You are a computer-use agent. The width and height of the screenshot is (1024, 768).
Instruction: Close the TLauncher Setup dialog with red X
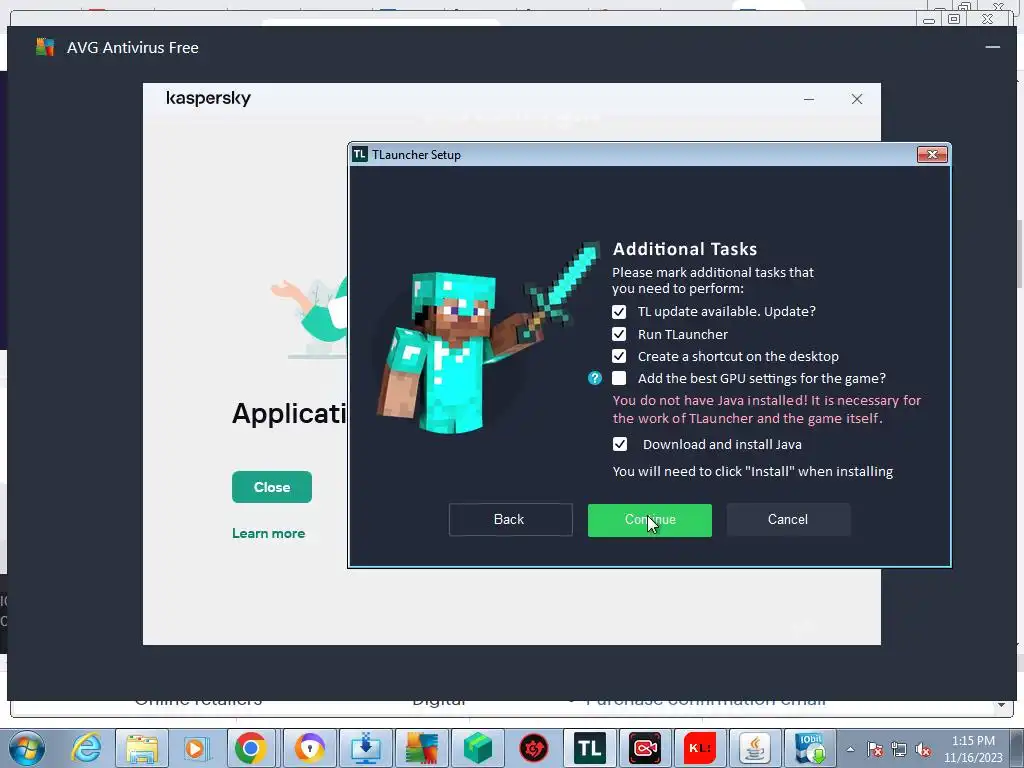click(x=932, y=154)
